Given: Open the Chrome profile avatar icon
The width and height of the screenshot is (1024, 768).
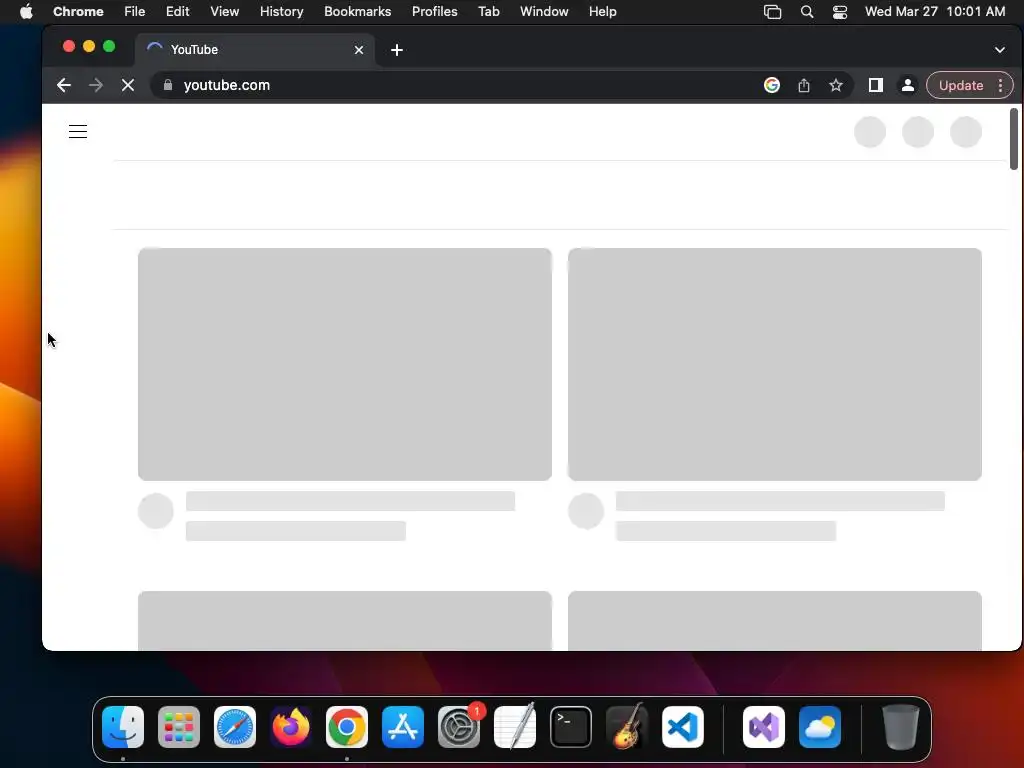Looking at the screenshot, I should pyautogui.click(x=908, y=85).
